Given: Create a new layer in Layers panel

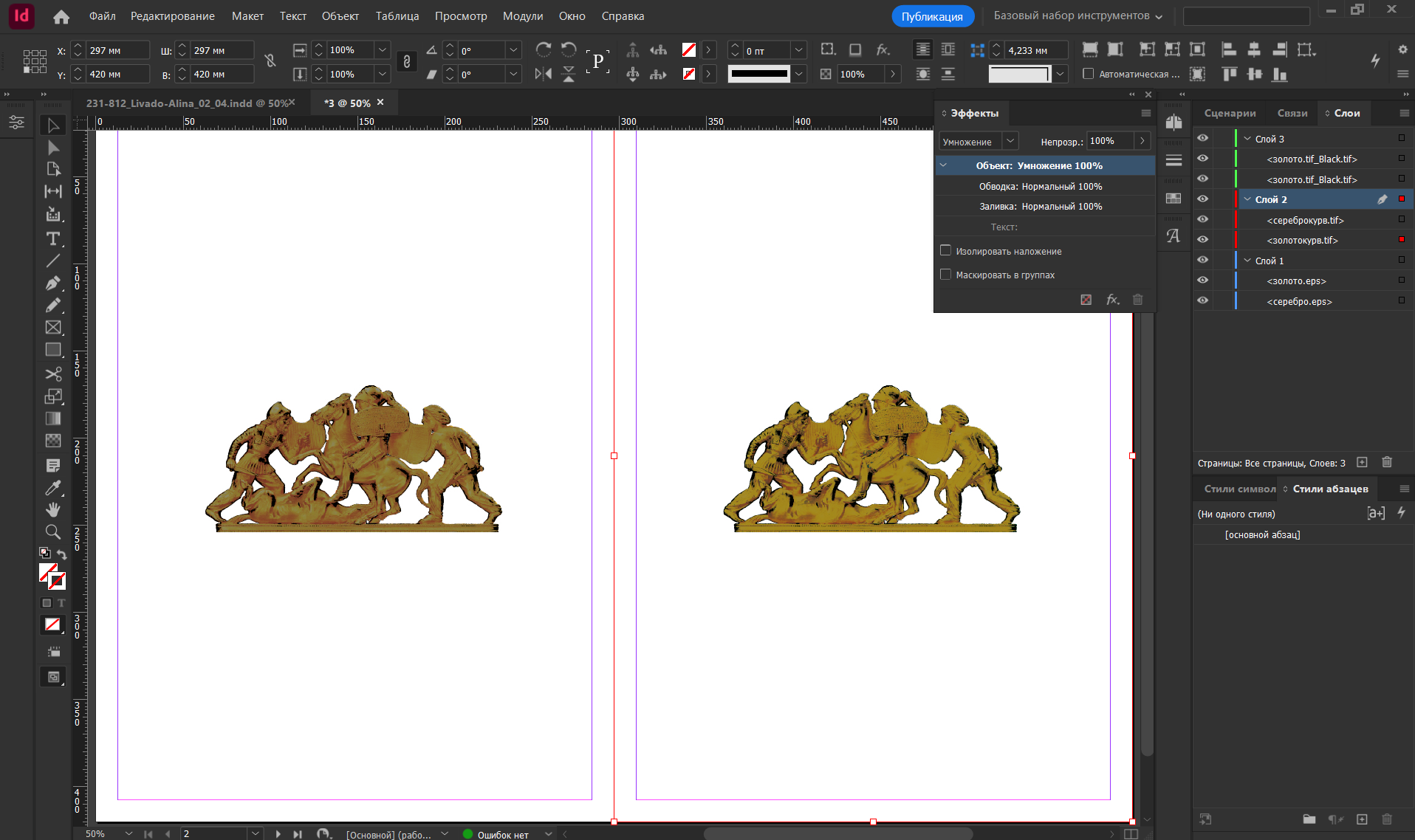Looking at the screenshot, I should click(1363, 463).
